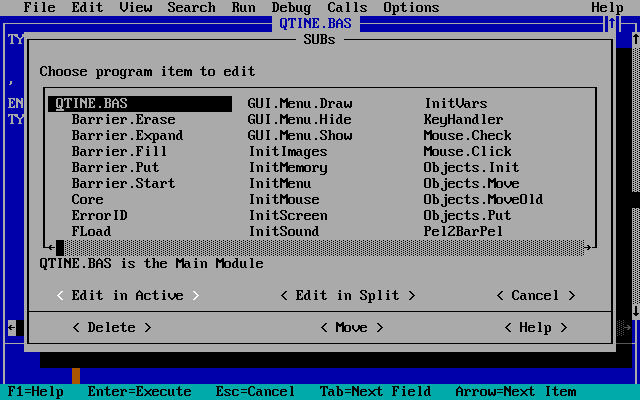Open the File menu
The height and width of the screenshot is (400, 640).
click(39, 7)
